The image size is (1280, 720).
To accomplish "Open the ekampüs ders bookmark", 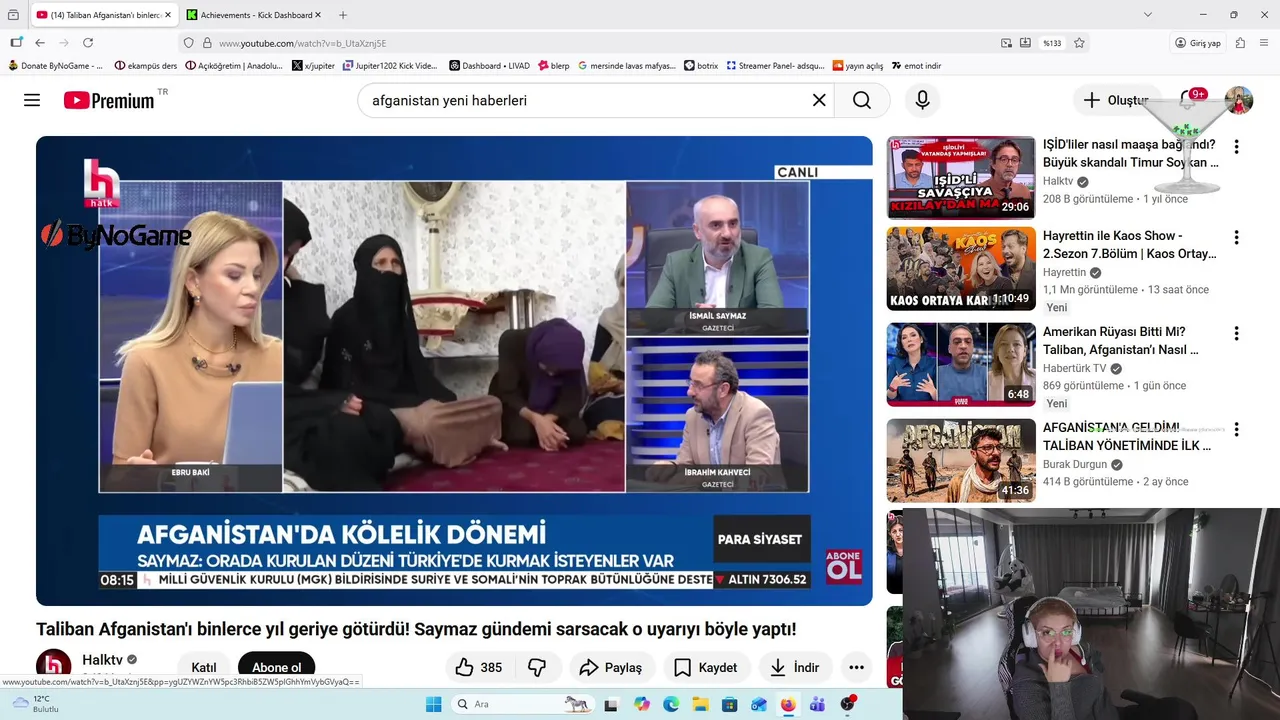I will coord(146,66).
